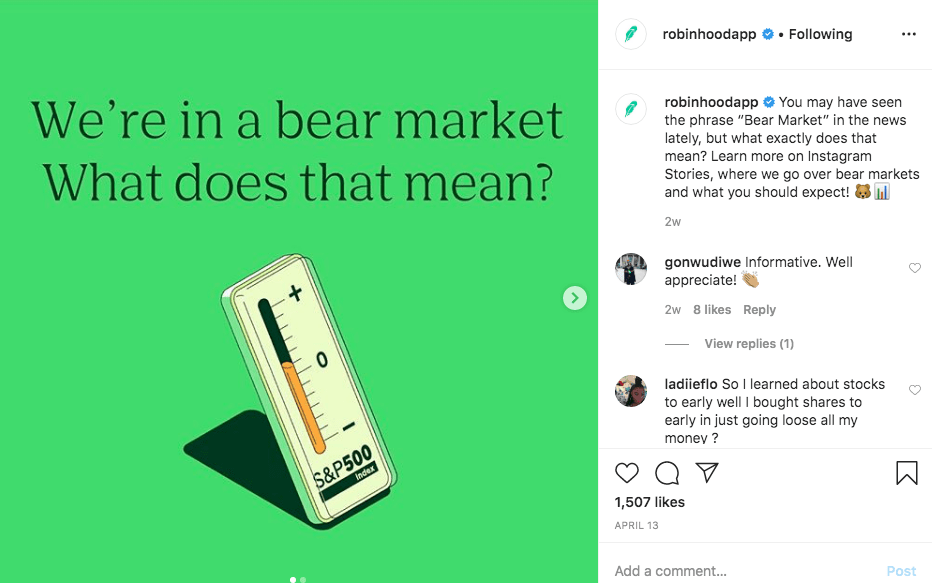Viewport: 932px width, 583px height.
Task: Open the Following status option
Action: [820, 34]
